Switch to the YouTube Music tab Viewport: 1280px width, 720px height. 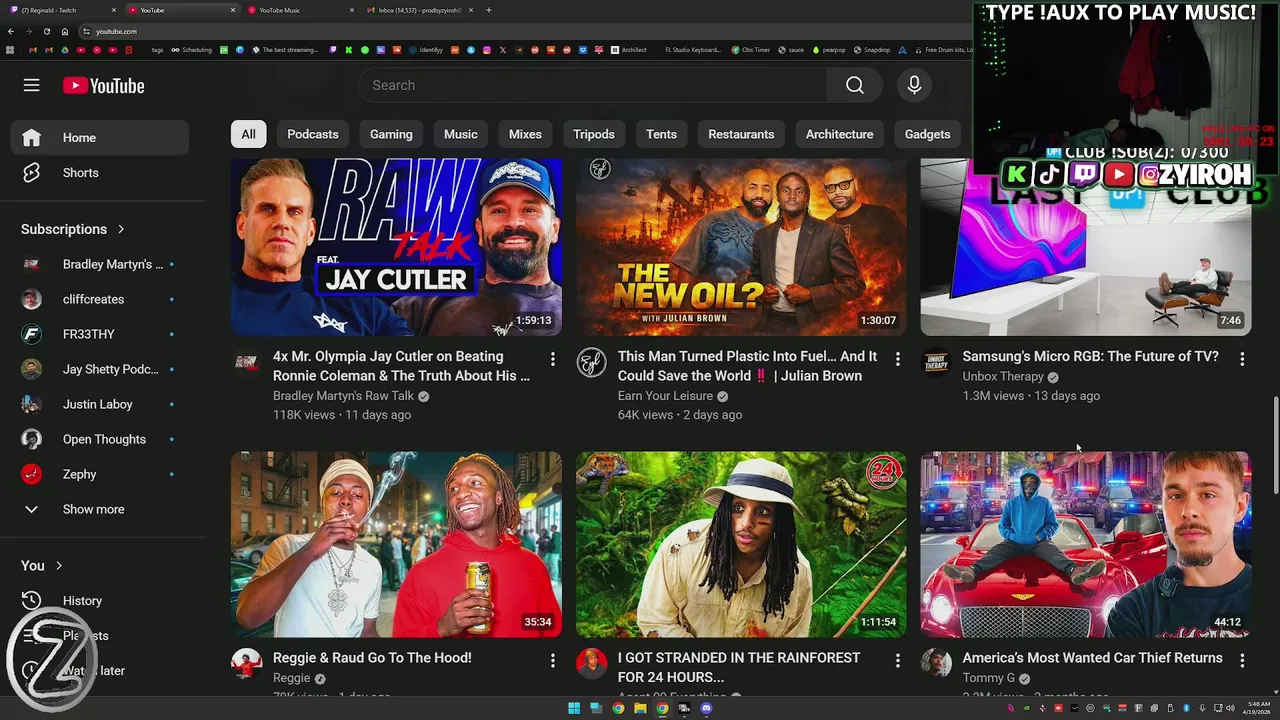click(300, 10)
